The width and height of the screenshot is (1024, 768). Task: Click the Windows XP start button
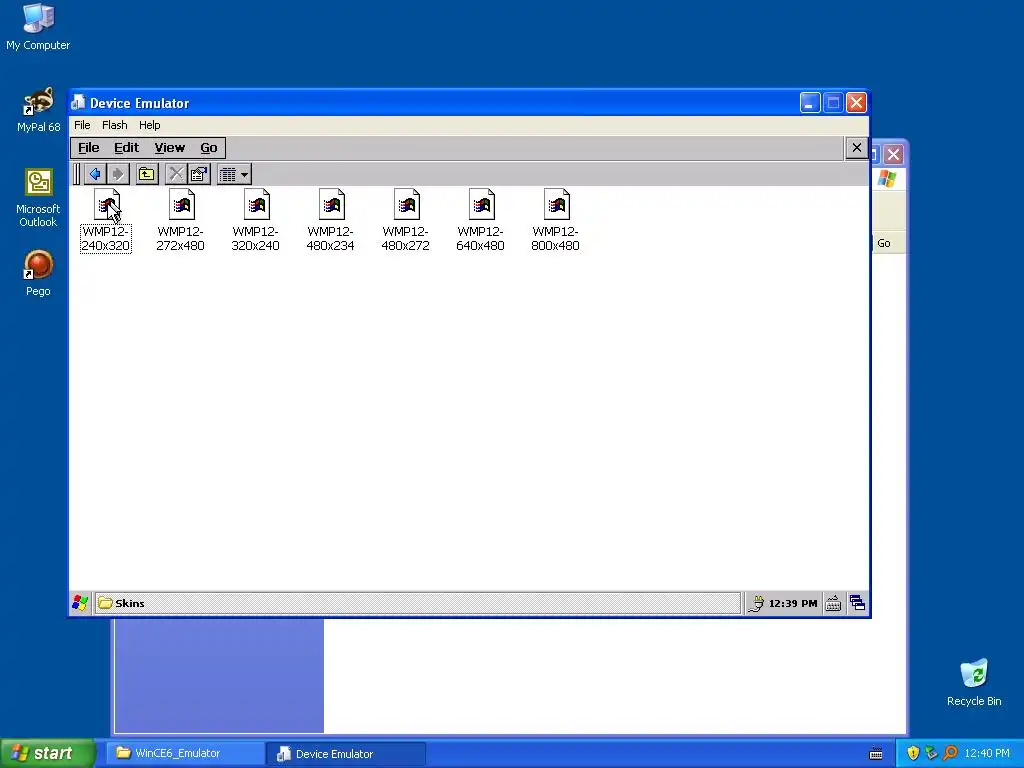pos(47,753)
